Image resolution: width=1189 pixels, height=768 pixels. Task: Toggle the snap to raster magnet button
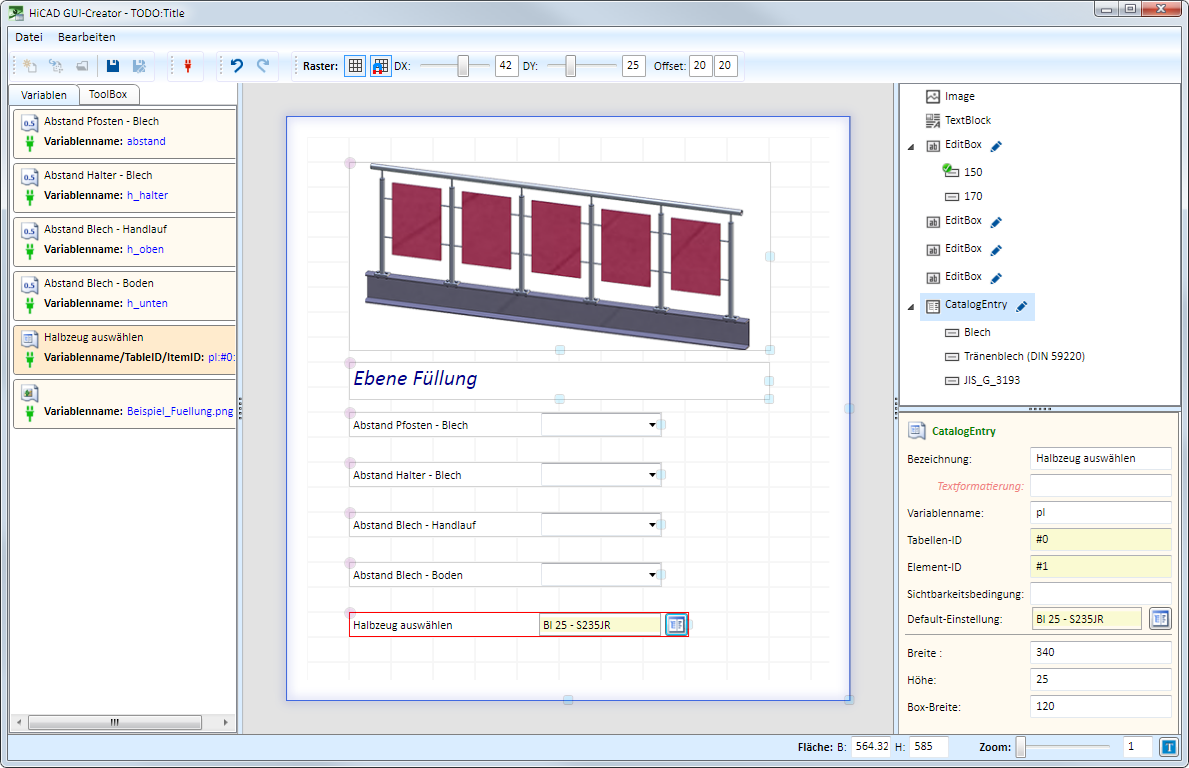pos(381,66)
